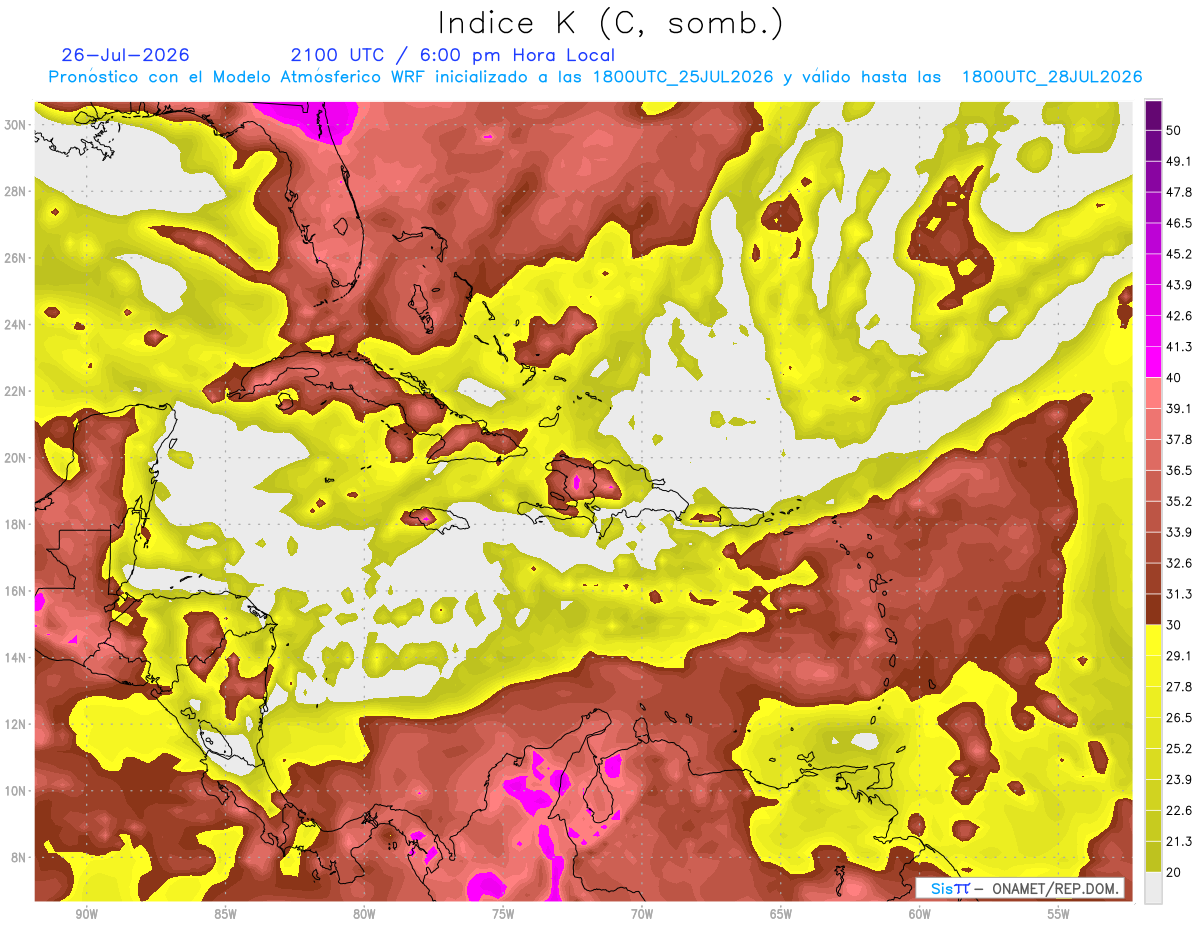
Task: Click the "18N" latitude axis label
Action: [x=15, y=524]
